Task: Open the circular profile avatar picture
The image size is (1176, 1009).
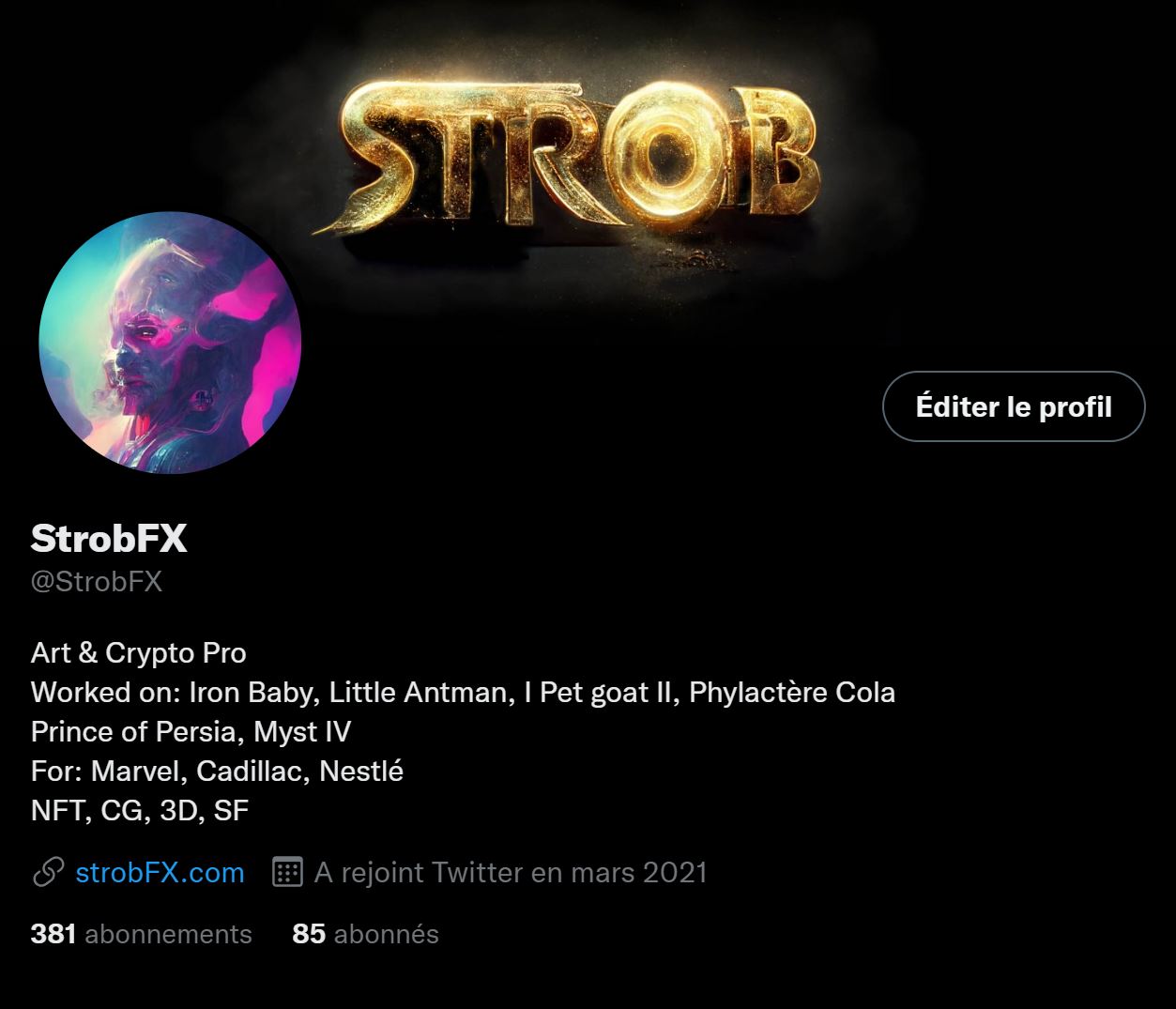Action: pos(170,343)
